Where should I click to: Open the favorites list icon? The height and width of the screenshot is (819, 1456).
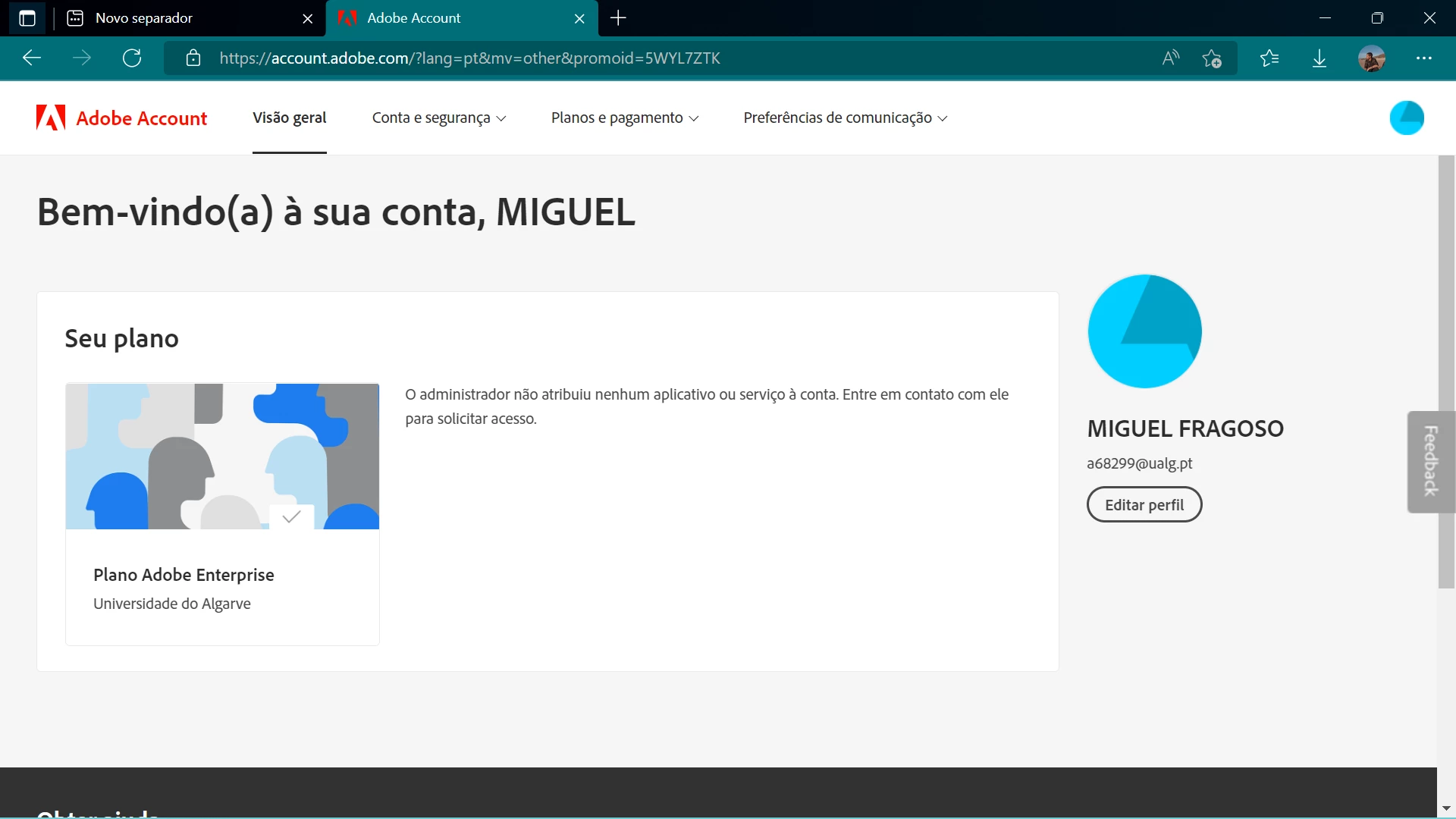(1269, 58)
